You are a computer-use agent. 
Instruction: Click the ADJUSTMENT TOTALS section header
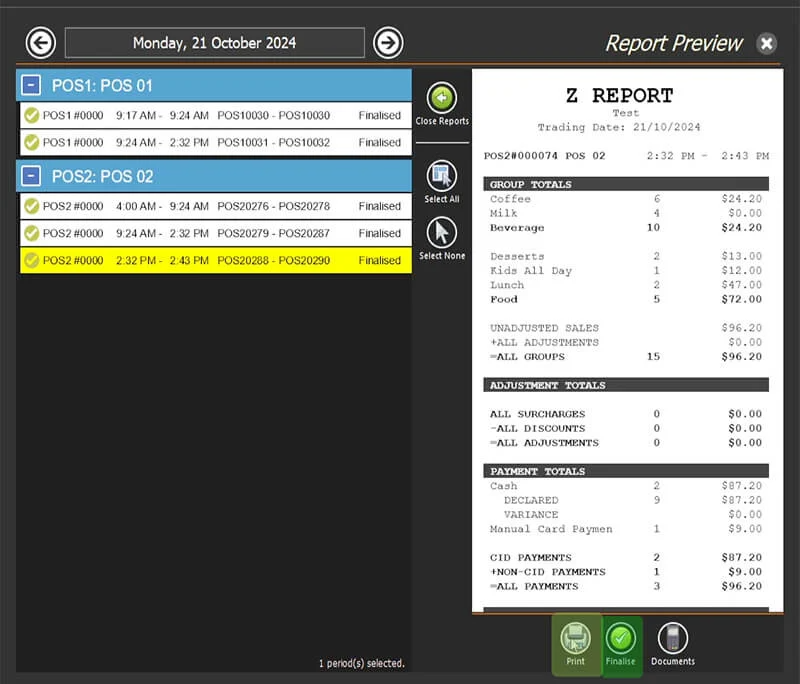click(626, 385)
